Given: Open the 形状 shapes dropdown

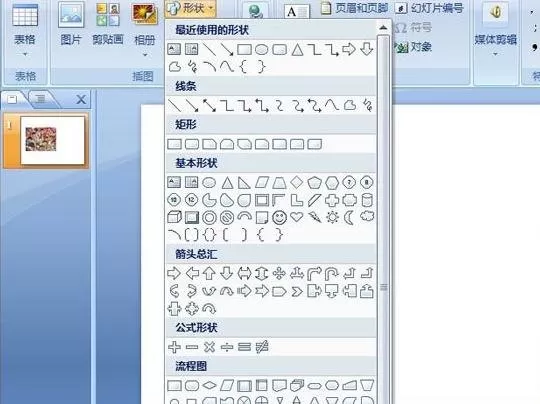Looking at the screenshot, I should [x=190, y=8].
